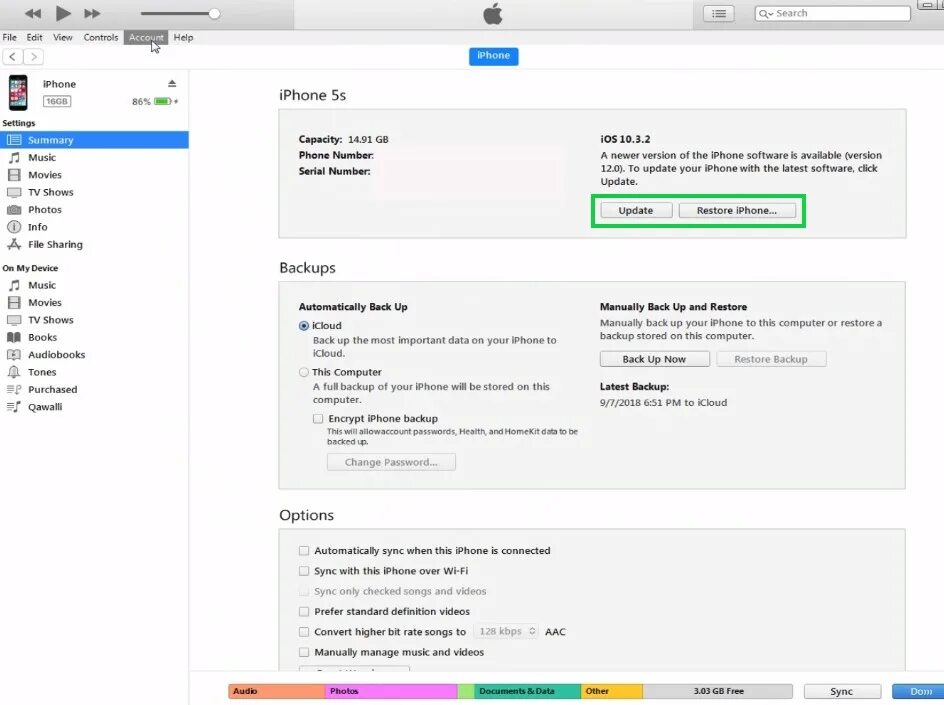Click the 9/7/2018 latest backup text
Viewport: 944px width, 705px height.
(x=663, y=403)
